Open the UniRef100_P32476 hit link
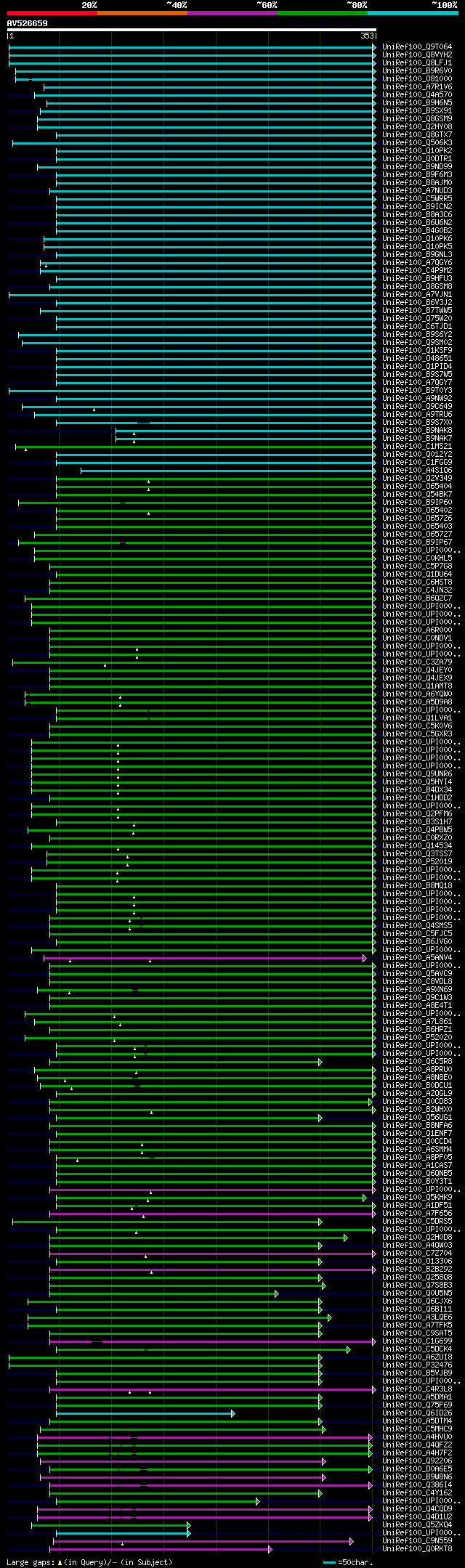 [417, 1365]
